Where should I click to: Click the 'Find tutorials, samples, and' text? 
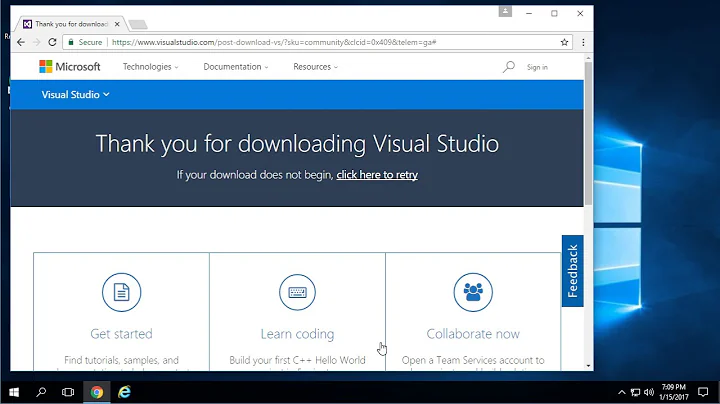[121, 360]
